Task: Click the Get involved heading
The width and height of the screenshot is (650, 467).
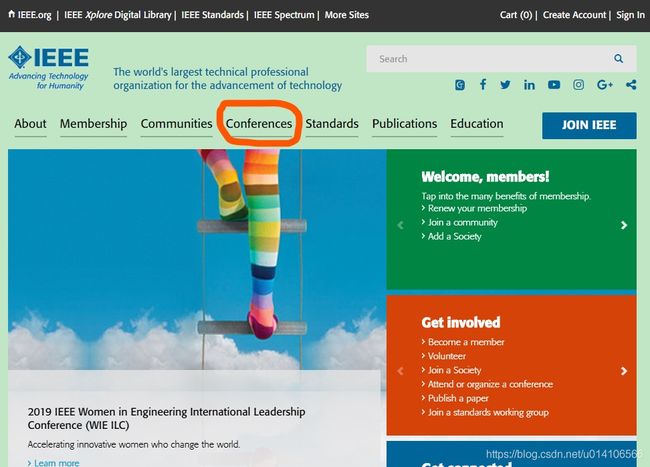Action: coord(461,323)
